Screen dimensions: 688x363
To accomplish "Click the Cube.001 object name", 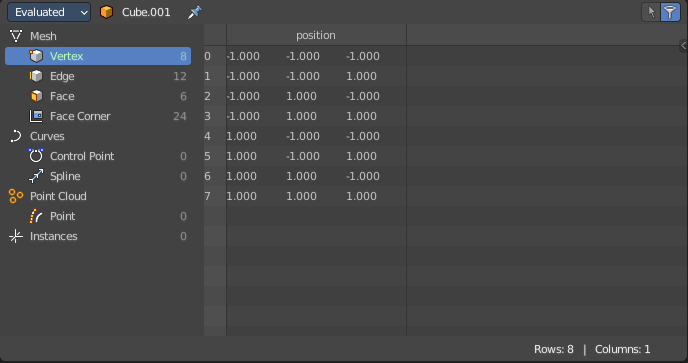I will tap(146, 12).
